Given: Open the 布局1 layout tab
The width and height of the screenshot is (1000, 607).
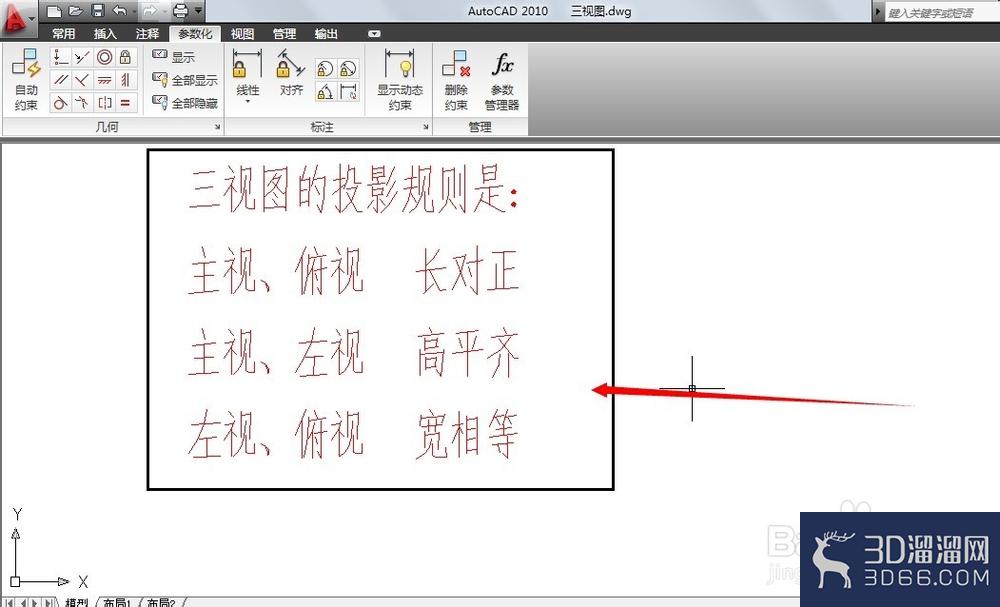Looking at the screenshot, I should (117, 602).
